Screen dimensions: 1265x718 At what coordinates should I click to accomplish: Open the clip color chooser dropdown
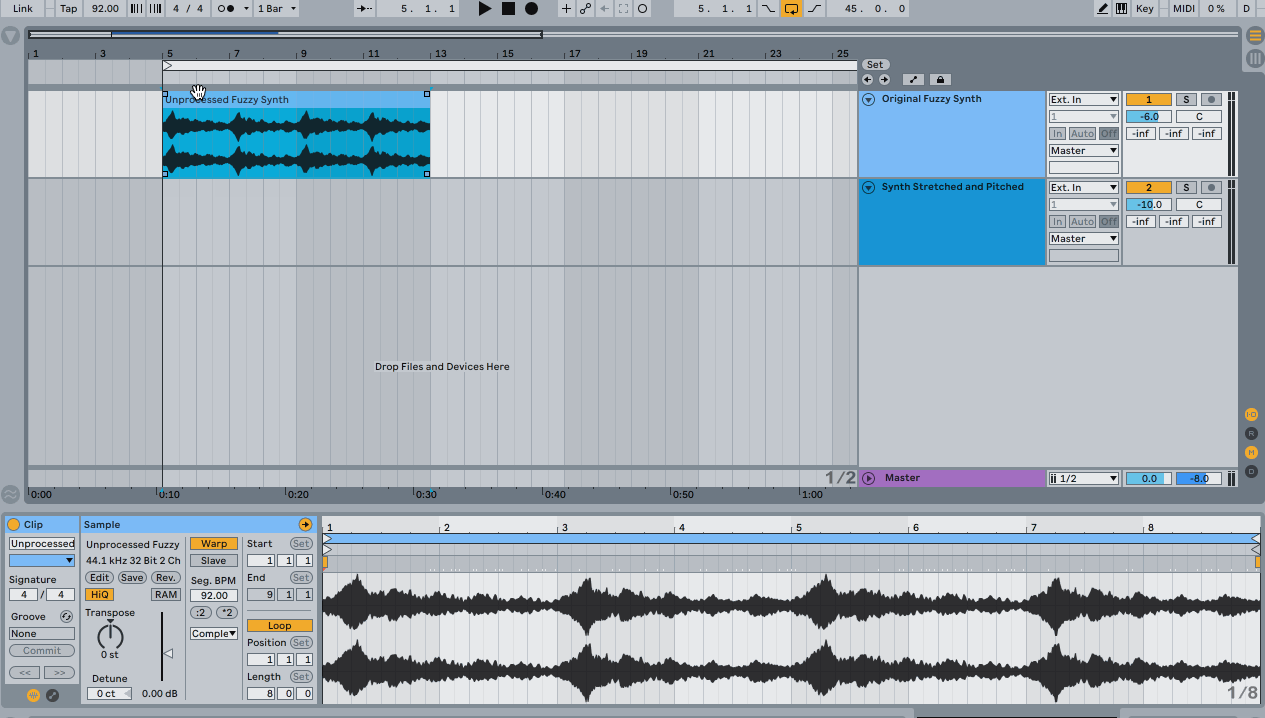(x=42, y=560)
